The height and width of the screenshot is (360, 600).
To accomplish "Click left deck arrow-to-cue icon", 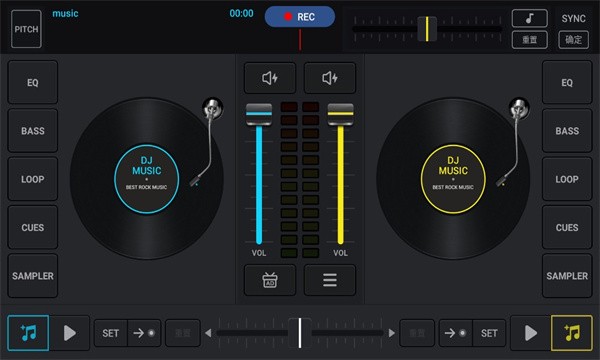I will click(x=144, y=333).
